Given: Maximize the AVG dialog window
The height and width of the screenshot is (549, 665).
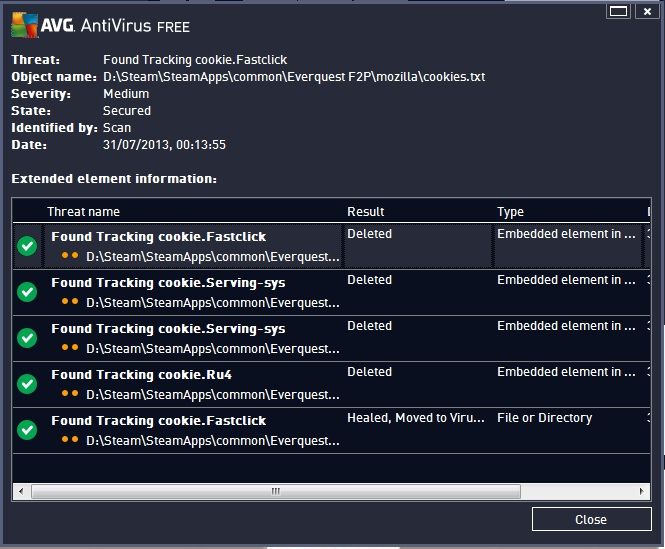Looking at the screenshot, I should pyautogui.click(x=618, y=11).
